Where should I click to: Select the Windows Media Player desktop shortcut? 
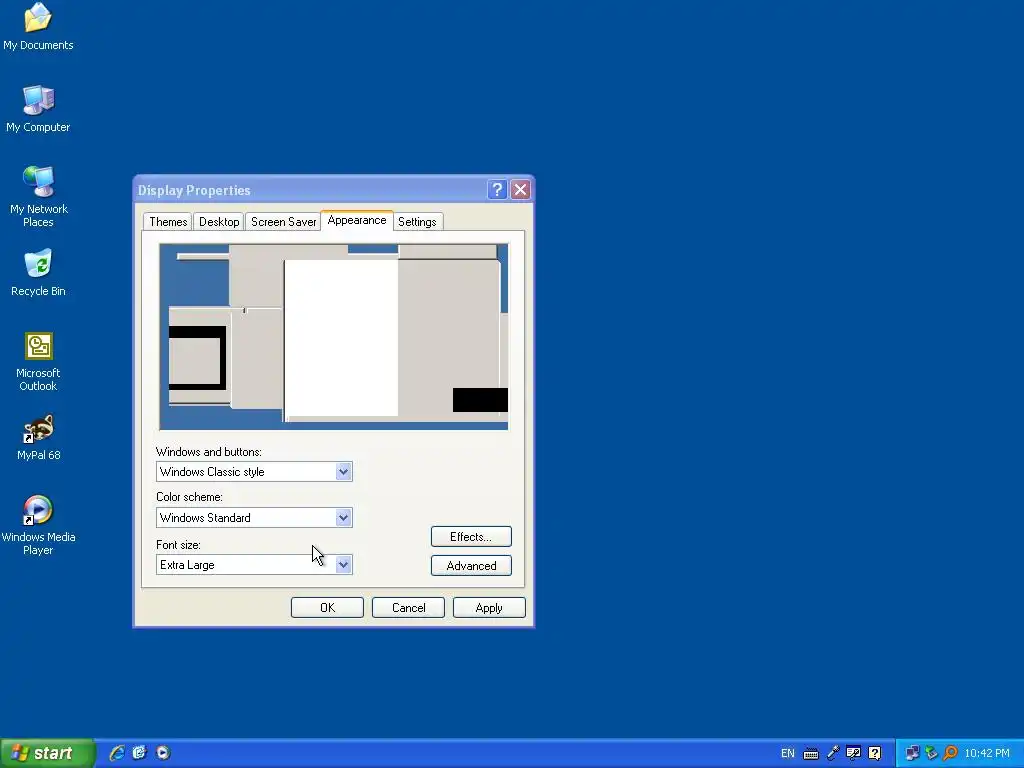point(38,525)
